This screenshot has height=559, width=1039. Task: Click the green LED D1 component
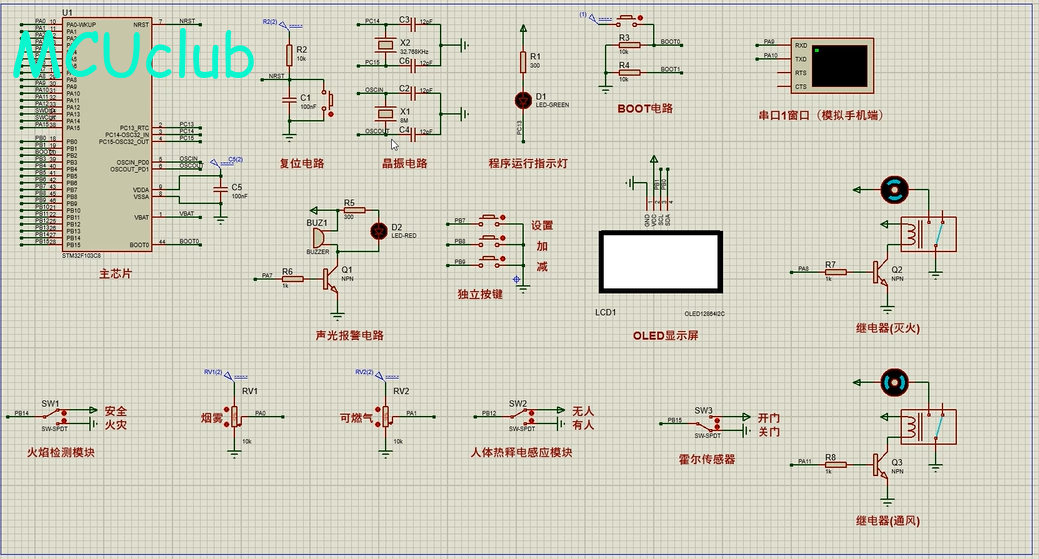click(523, 100)
